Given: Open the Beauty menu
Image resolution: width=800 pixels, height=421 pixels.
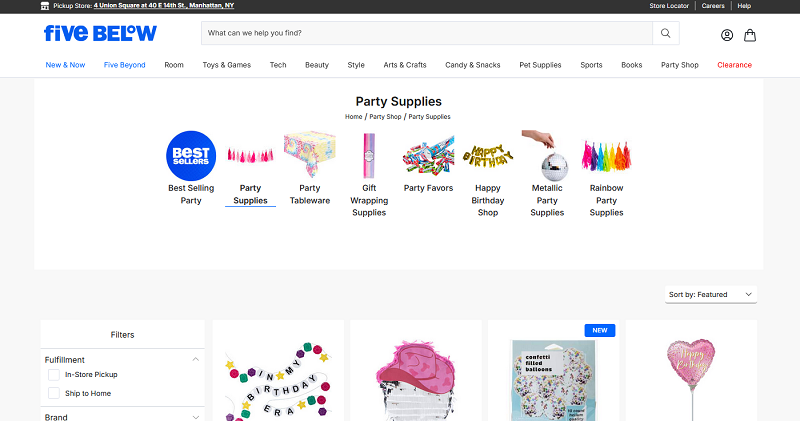Looking at the screenshot, I should [x=317, y=65].
